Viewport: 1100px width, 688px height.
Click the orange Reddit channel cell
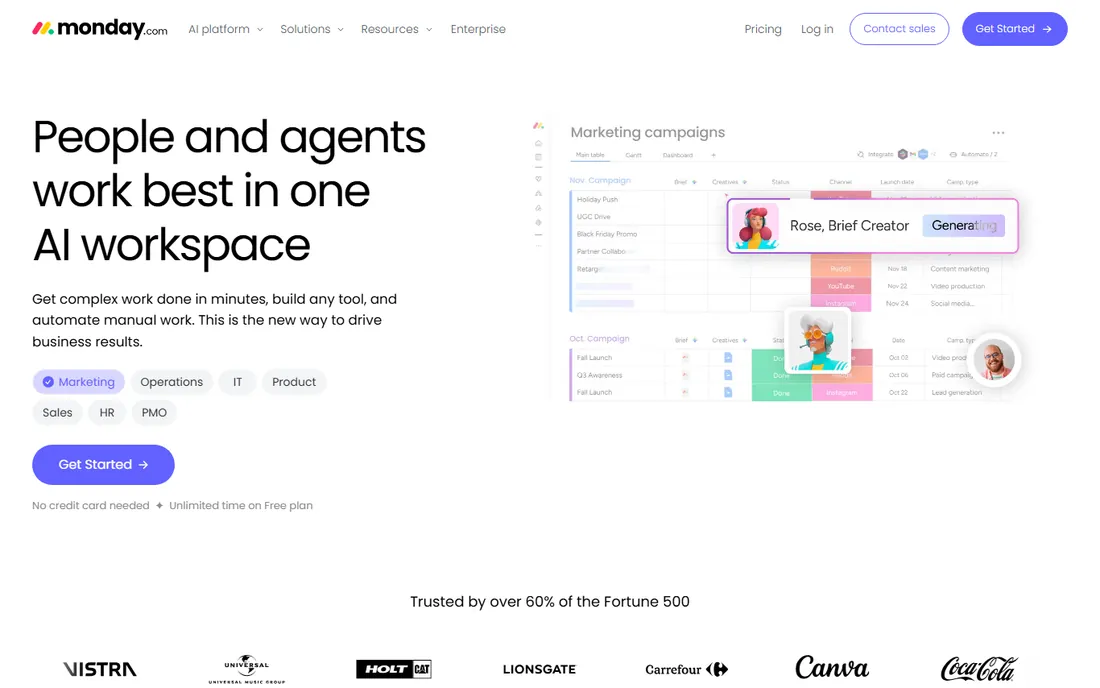(840, 269)
